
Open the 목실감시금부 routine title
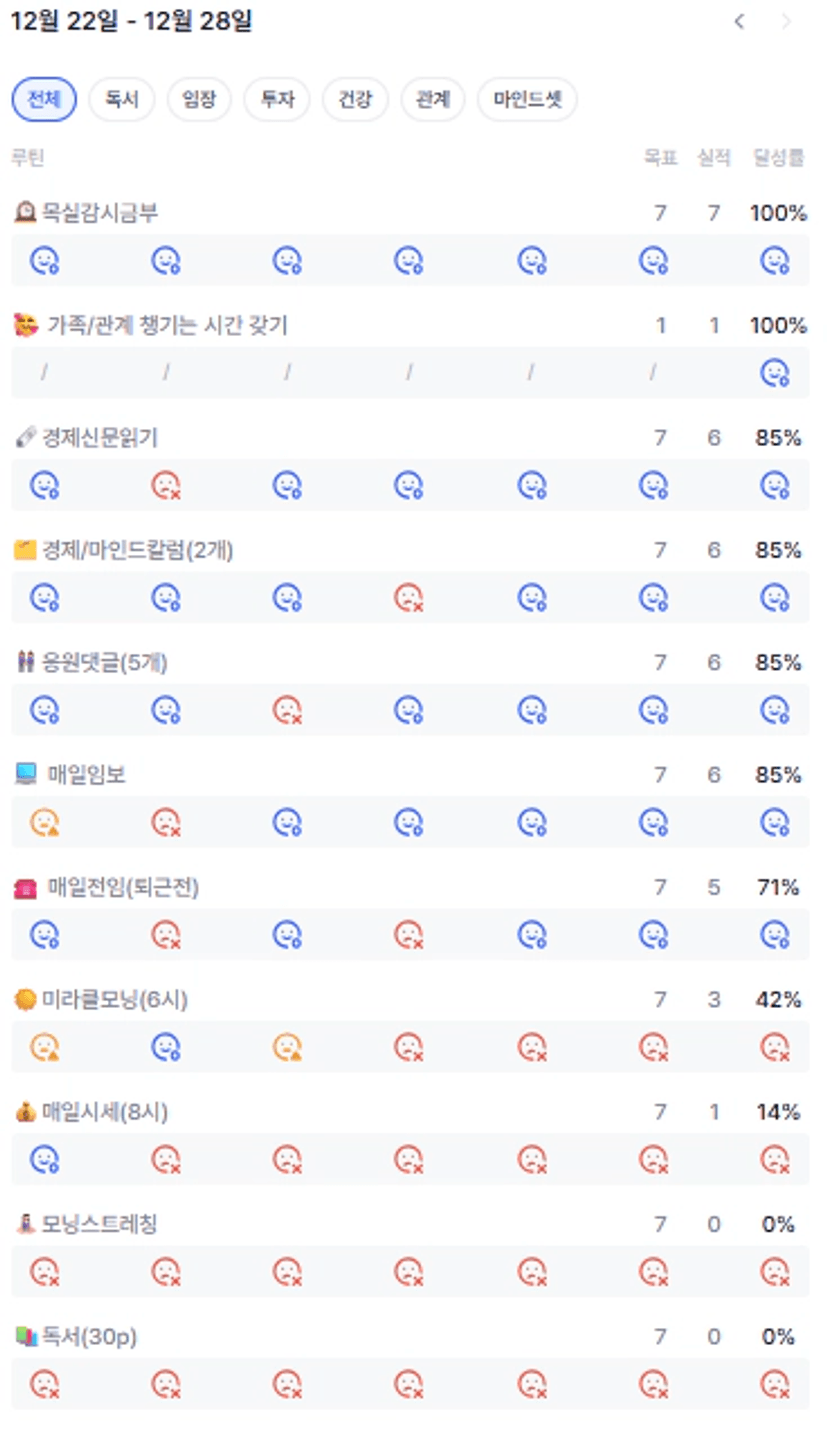(99, 212)
